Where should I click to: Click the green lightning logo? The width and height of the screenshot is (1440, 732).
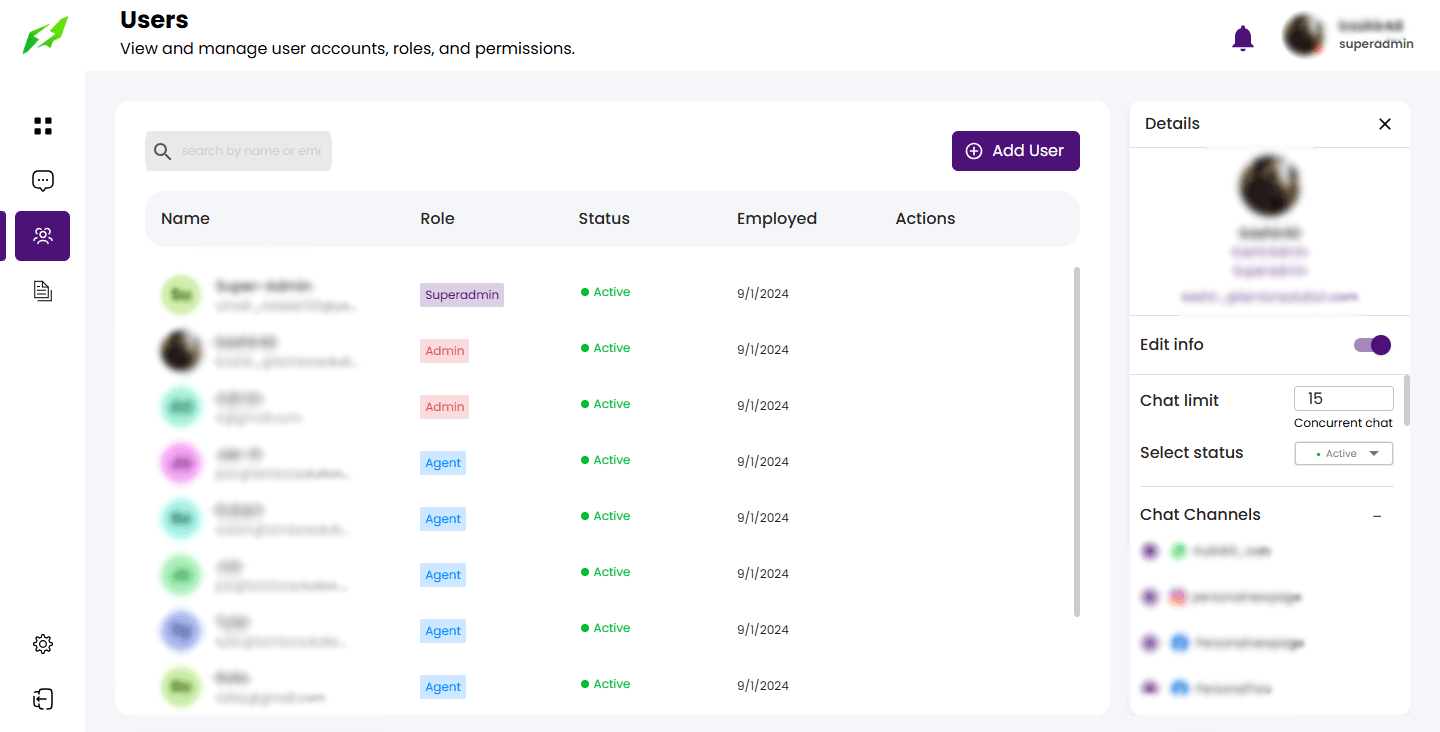(x=46, y=35)
